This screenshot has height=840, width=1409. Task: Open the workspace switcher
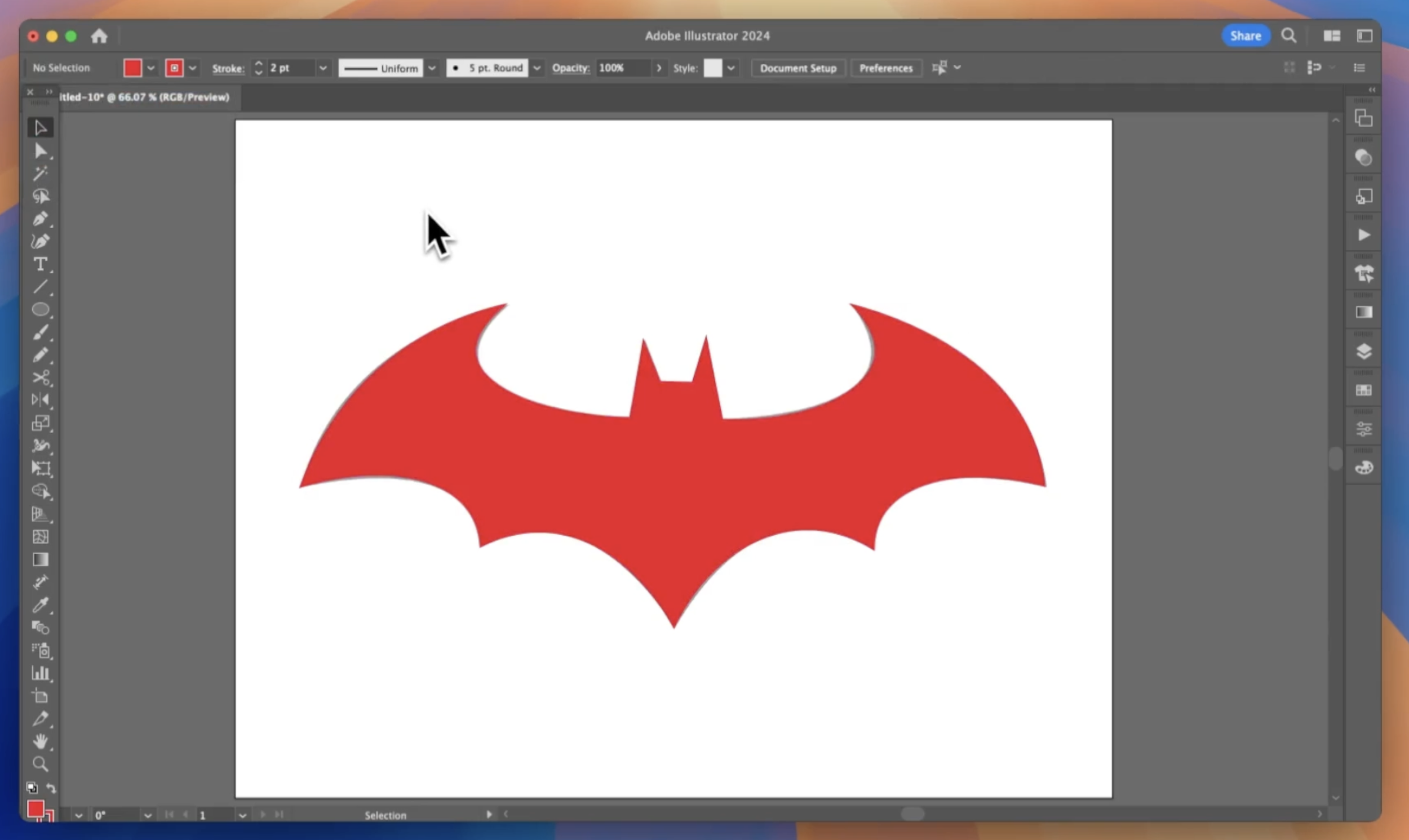(1364, 35)
